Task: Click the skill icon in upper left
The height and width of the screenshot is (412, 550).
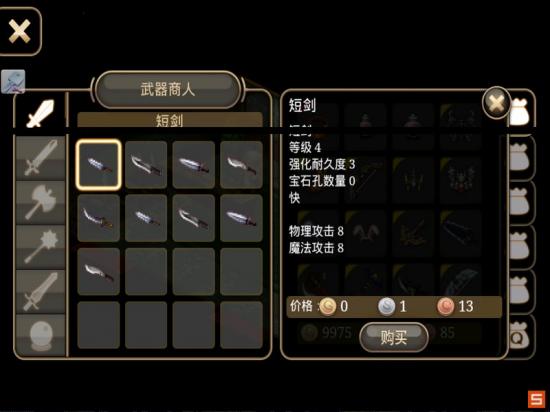Action: 13,81
